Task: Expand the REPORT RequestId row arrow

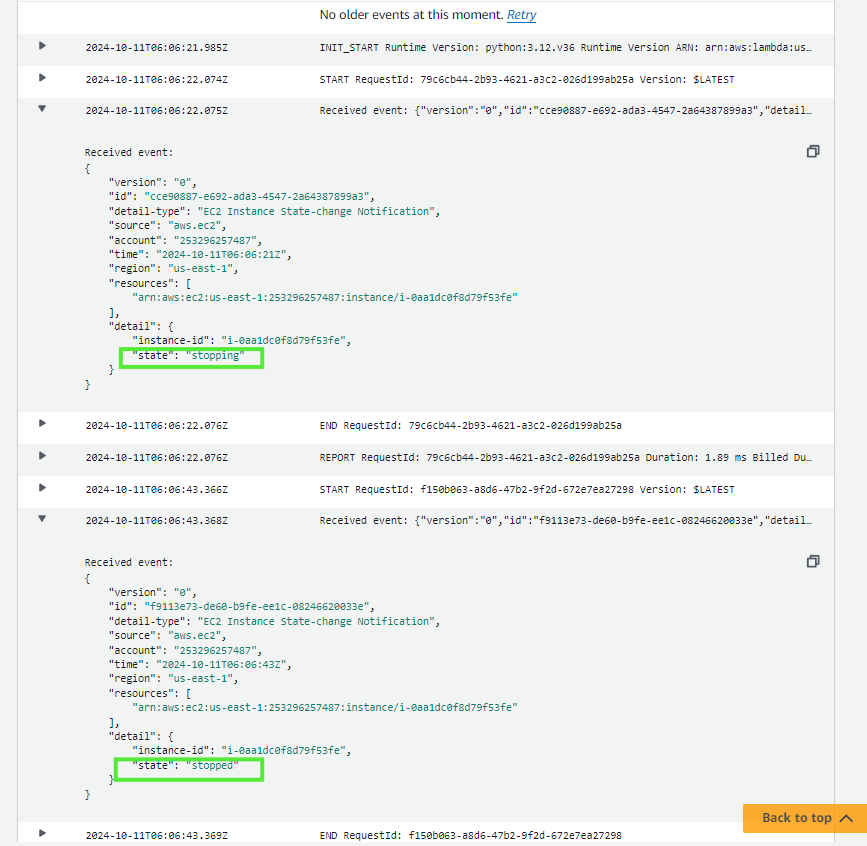Action: (42, 456)
